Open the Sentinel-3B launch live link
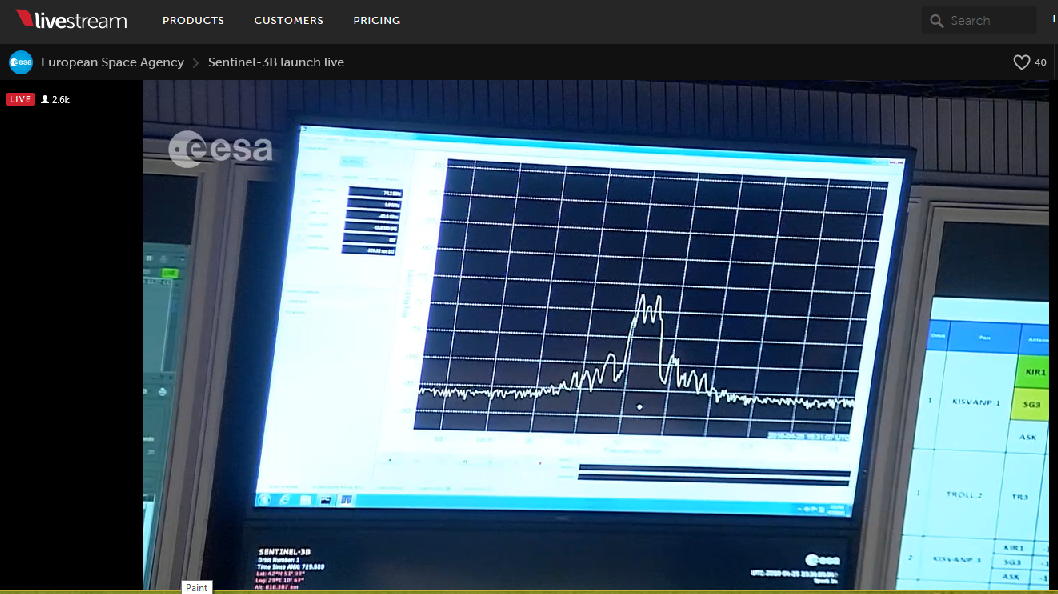Viewport: 1058px width, 594px height. [x=276, y=62]
